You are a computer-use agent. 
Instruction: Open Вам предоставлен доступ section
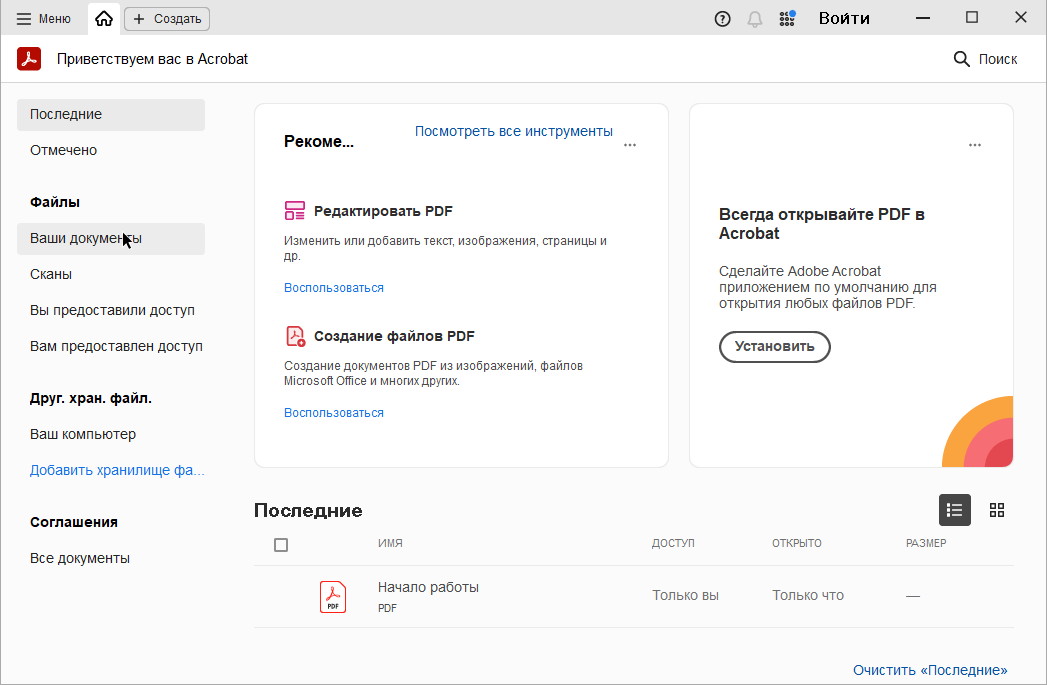[111, 347]
